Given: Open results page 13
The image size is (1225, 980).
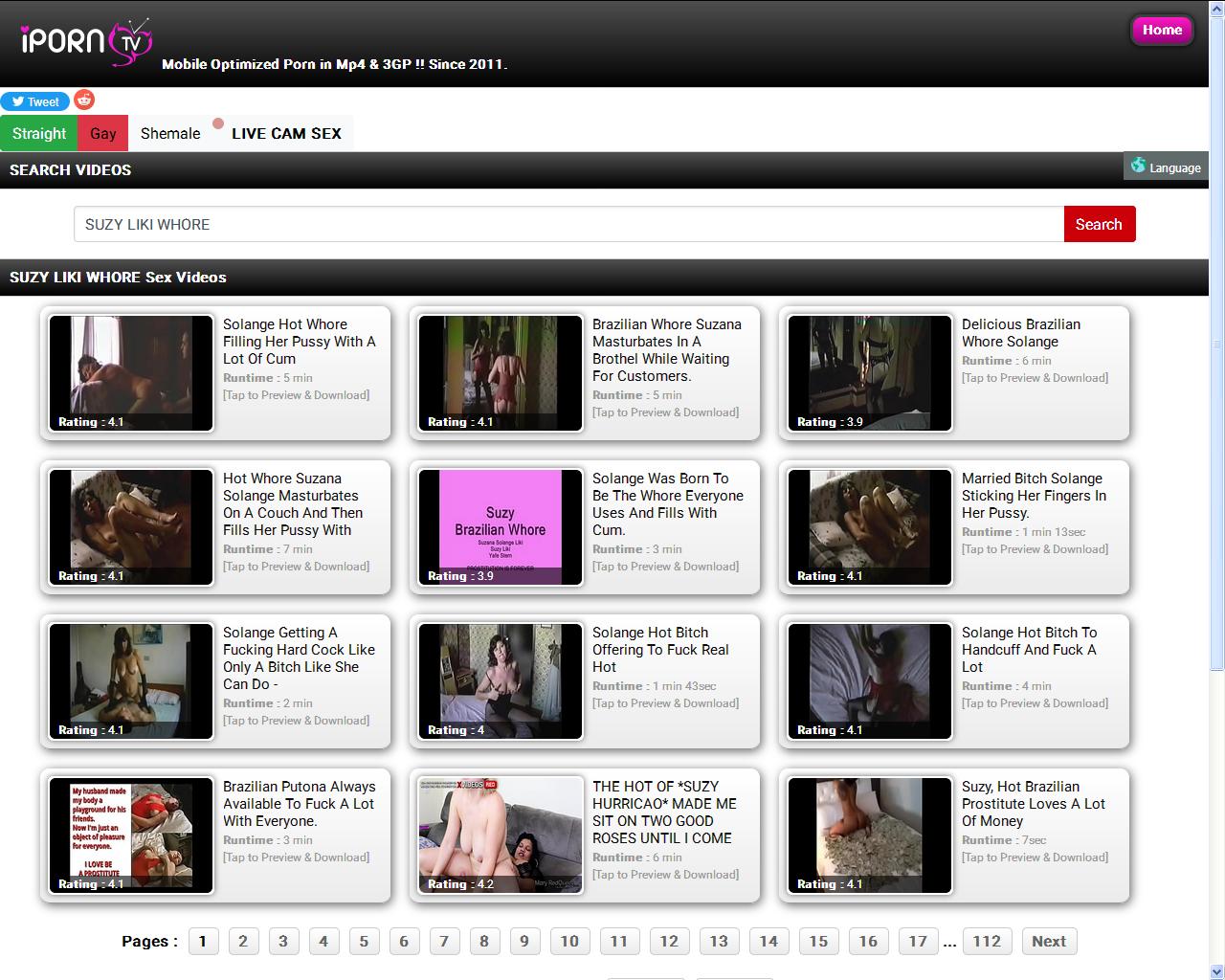Looking at the screenshot, I should click(x=719, y=941).
